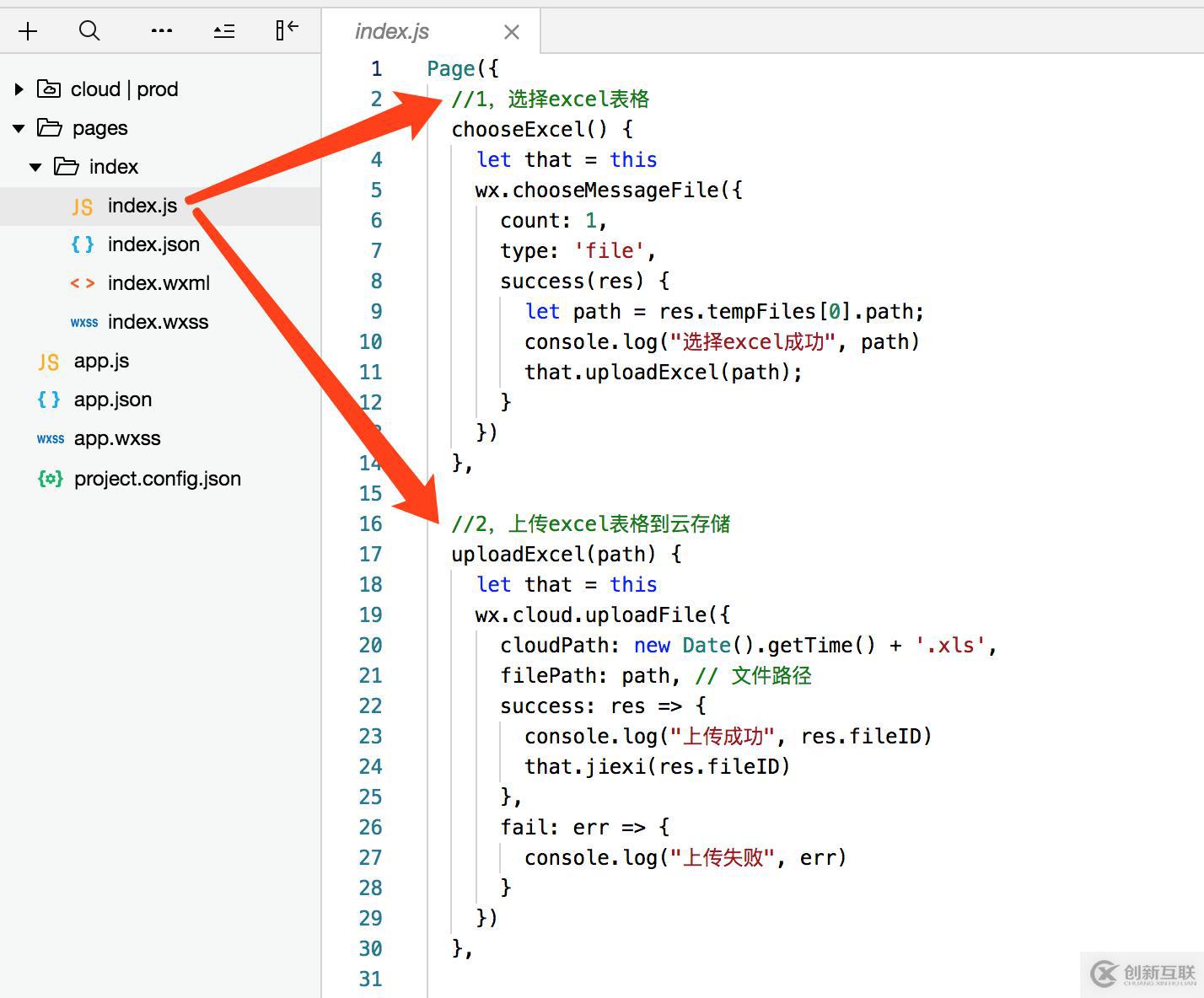Screen dimensions: 1204x998
Task: Click the wxss icon beside app.wxss
Action: point(51,439)
